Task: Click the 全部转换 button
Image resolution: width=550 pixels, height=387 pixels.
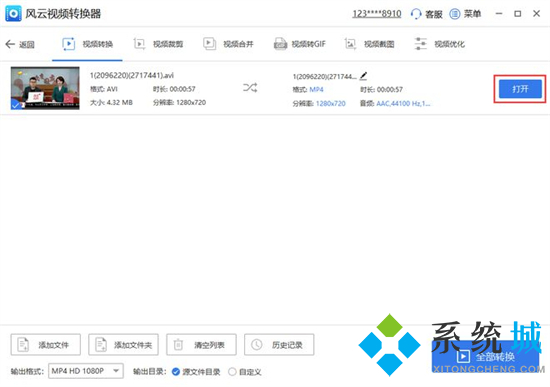Action: [x=485, y=356]
